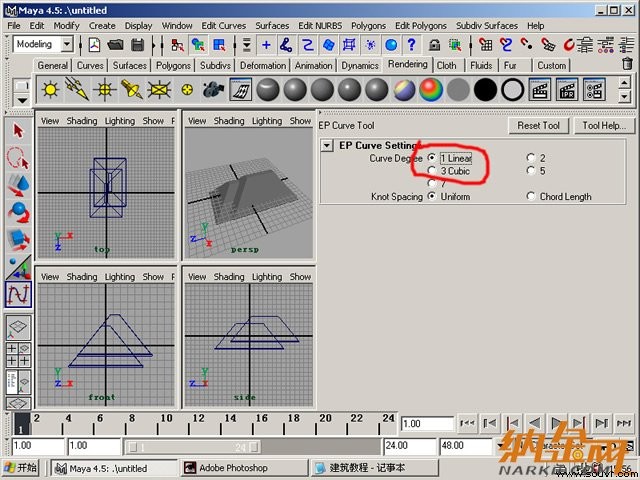
Task: Collapse the EP Curve Settings section
Action: [327, 145]
